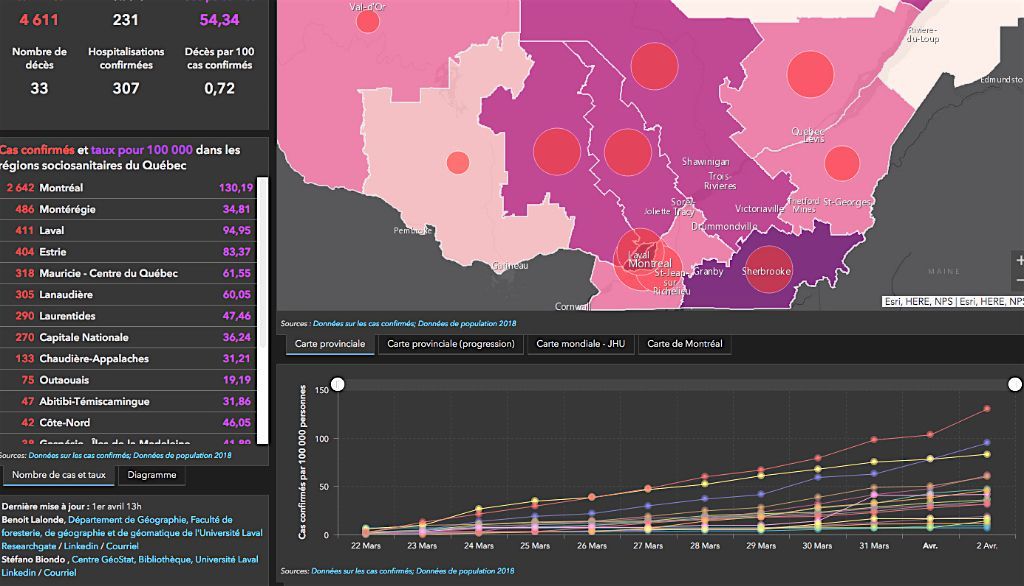Select the Capitale Nationale row

pos(129,337)
